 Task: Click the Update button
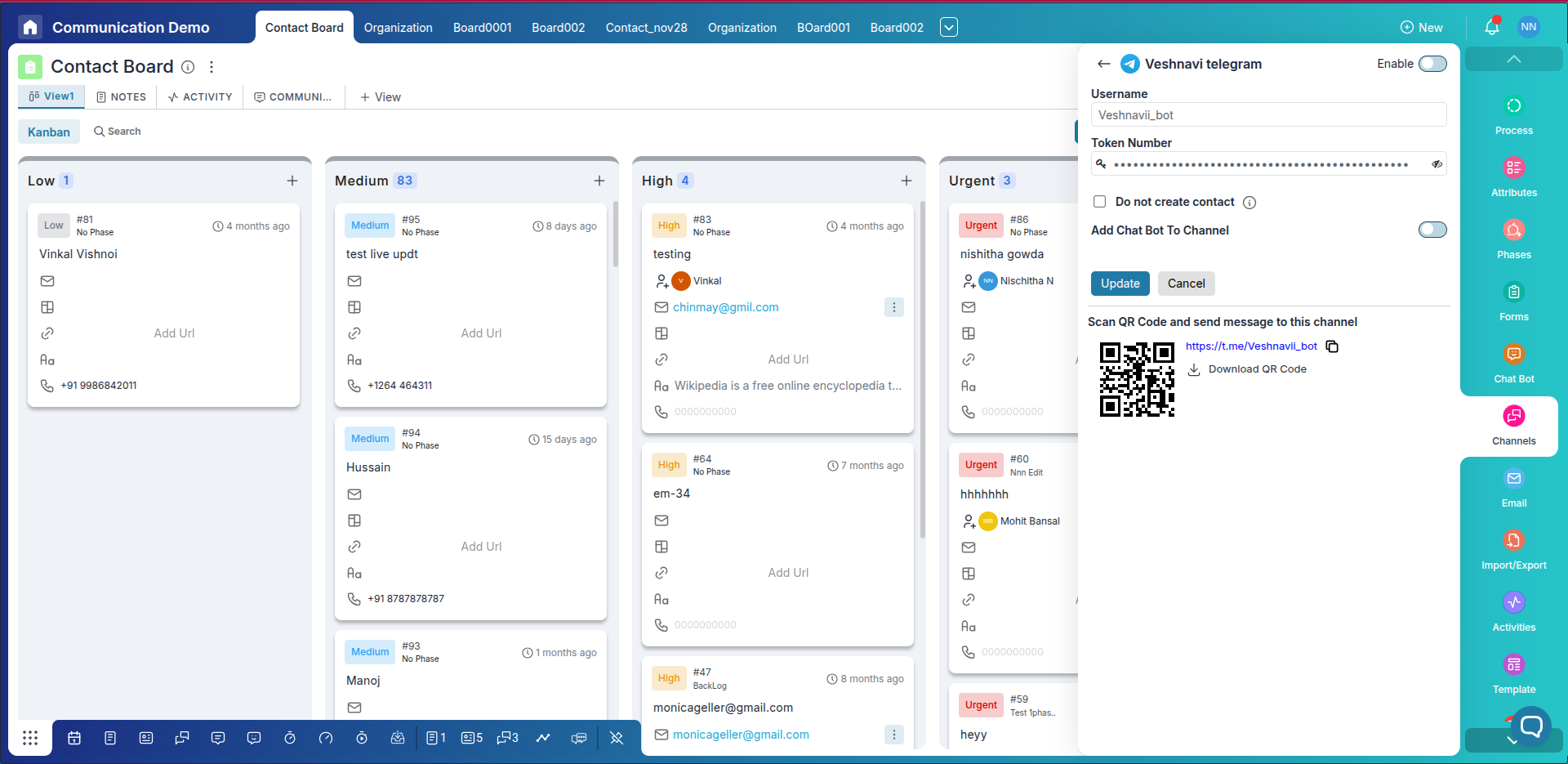pos(1120,284)
